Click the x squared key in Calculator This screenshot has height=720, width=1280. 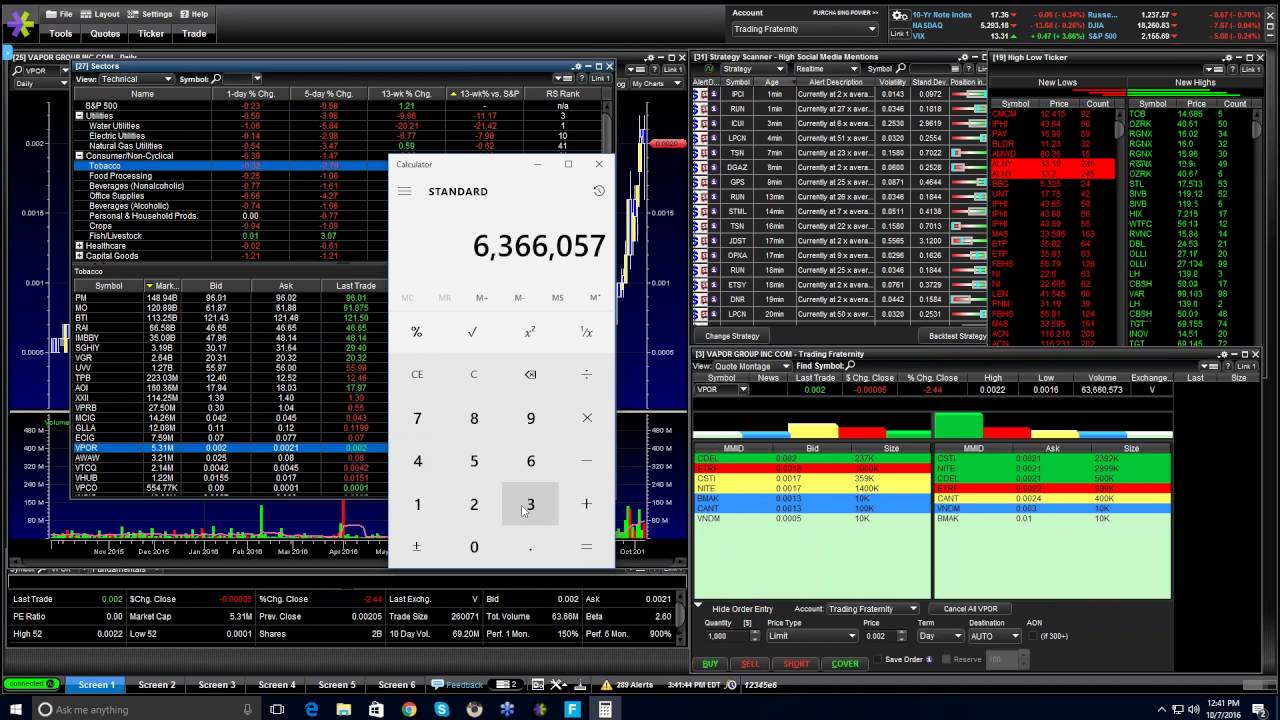pos(530,332)
